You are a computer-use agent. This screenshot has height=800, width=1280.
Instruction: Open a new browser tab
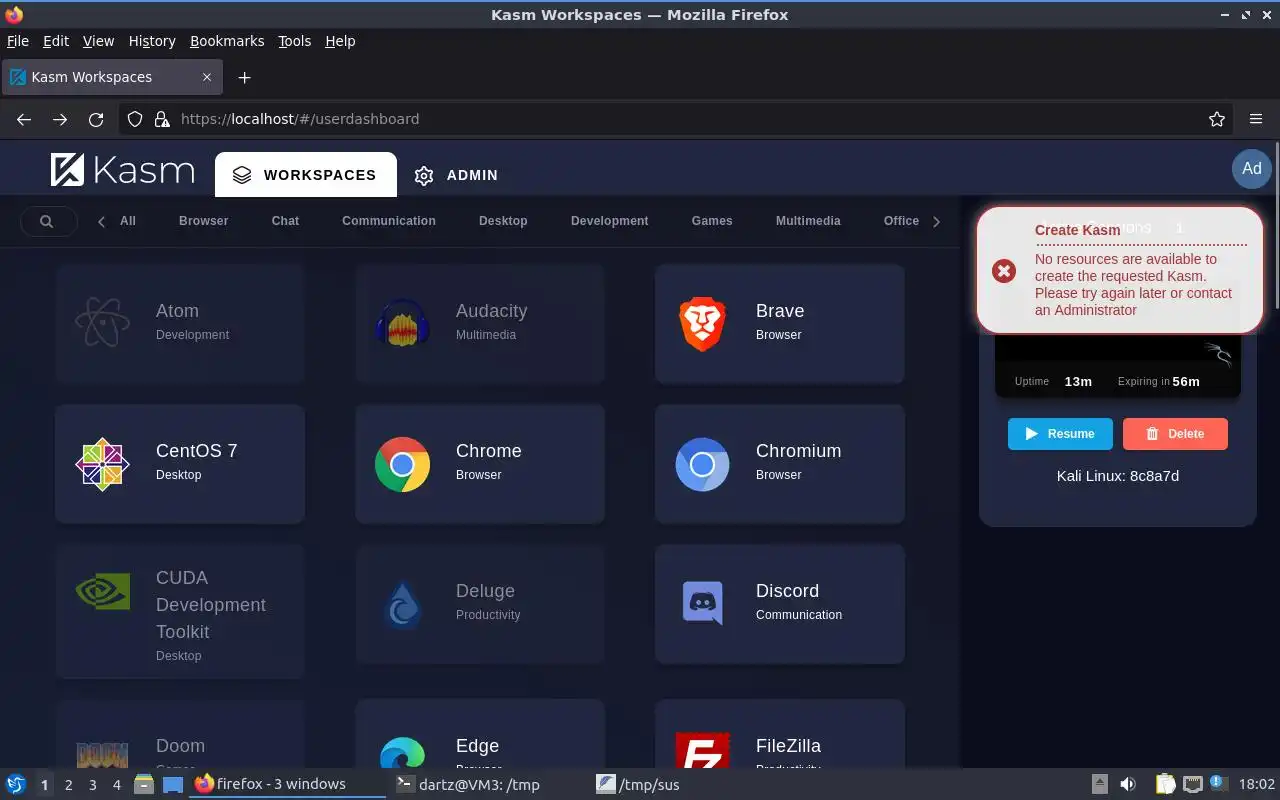244,77
